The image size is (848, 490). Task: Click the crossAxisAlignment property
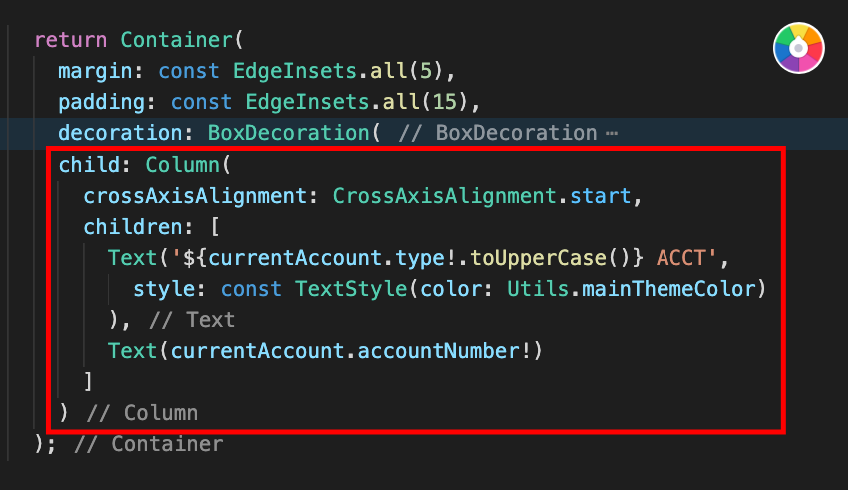pyautogui.click(x=195, y=196)
